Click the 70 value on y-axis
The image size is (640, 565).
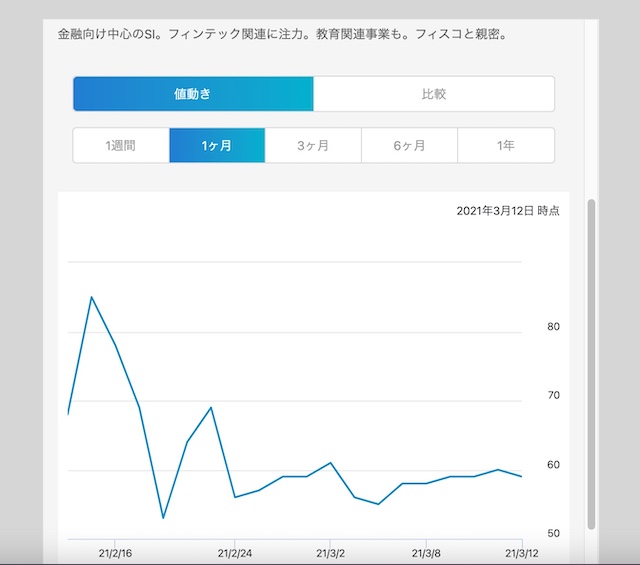coord(553,396)
